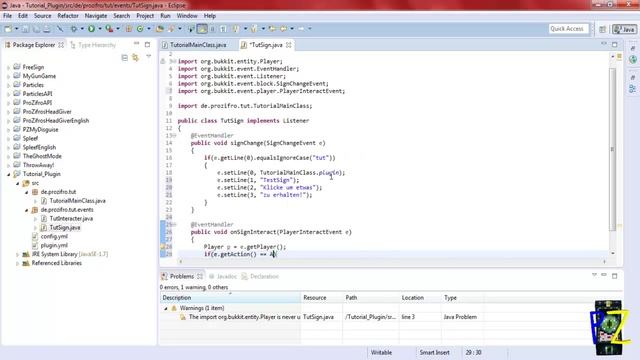Toggle Link with Editor in Package Explorer
This screenshot has width=640, height=360.
(136, 58)
